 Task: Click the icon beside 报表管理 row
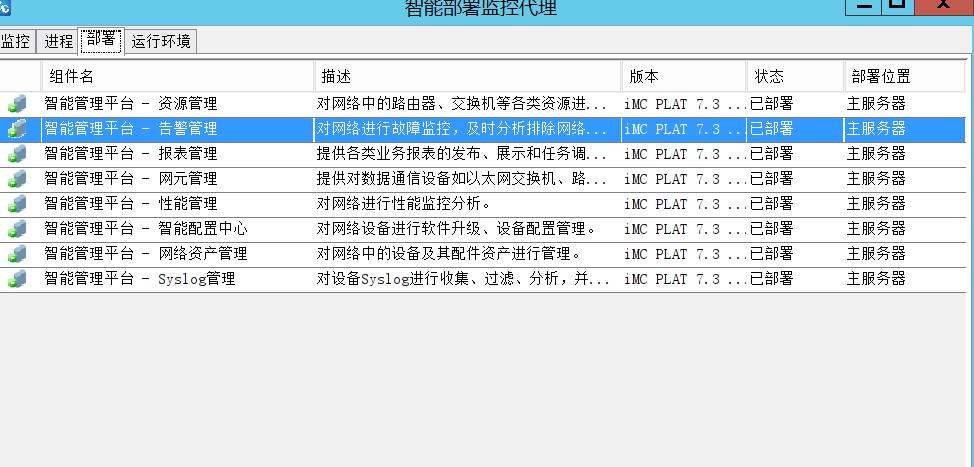click(17, 153)
